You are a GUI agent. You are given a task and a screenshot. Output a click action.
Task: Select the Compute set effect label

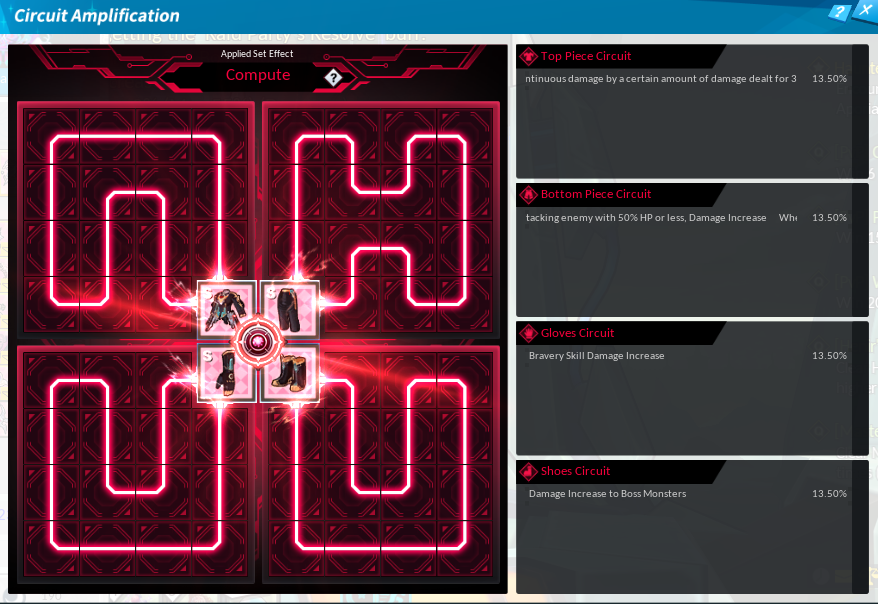pyautogui.click(x=258, y=75)
